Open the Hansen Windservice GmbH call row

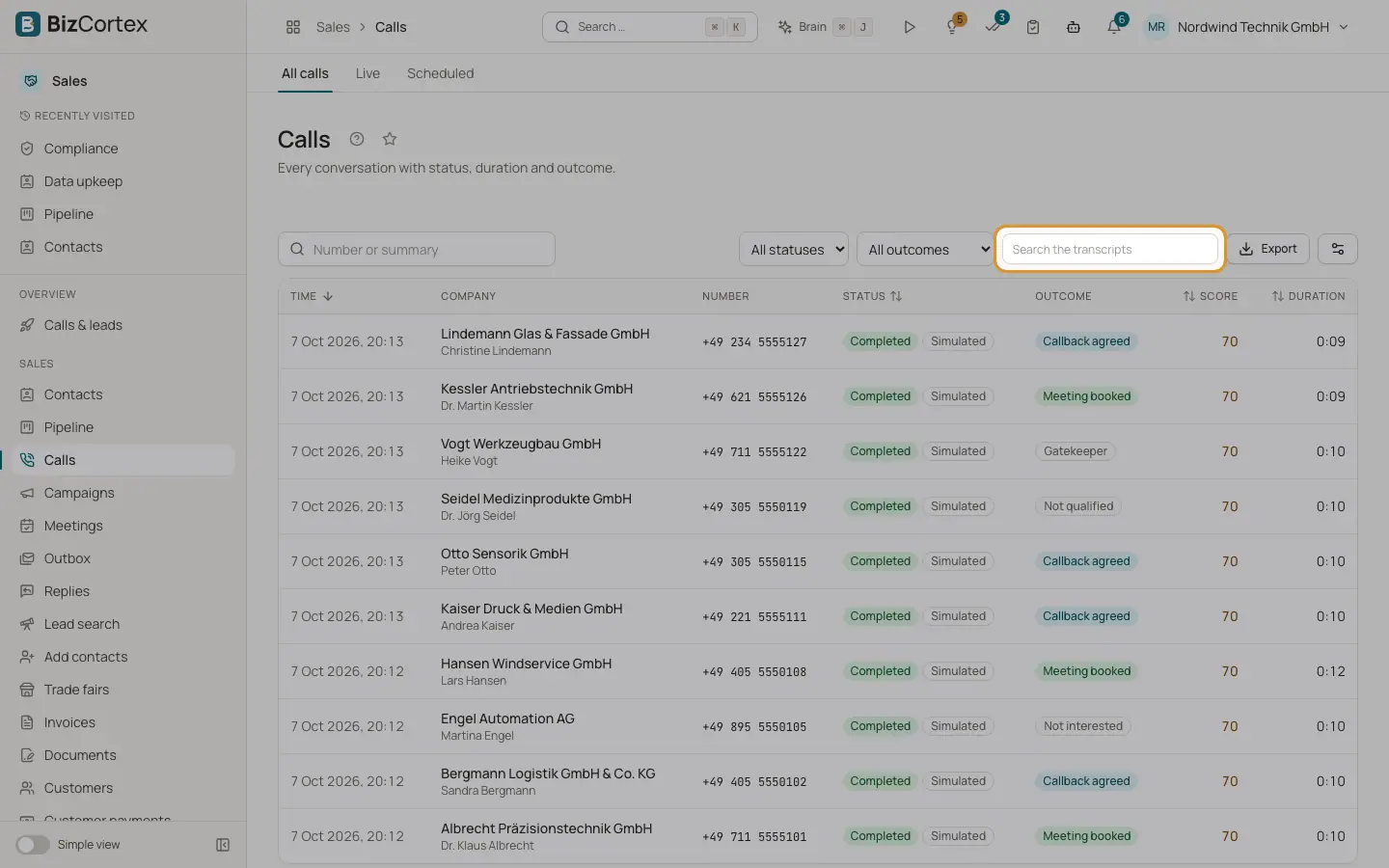coord(817,671)
